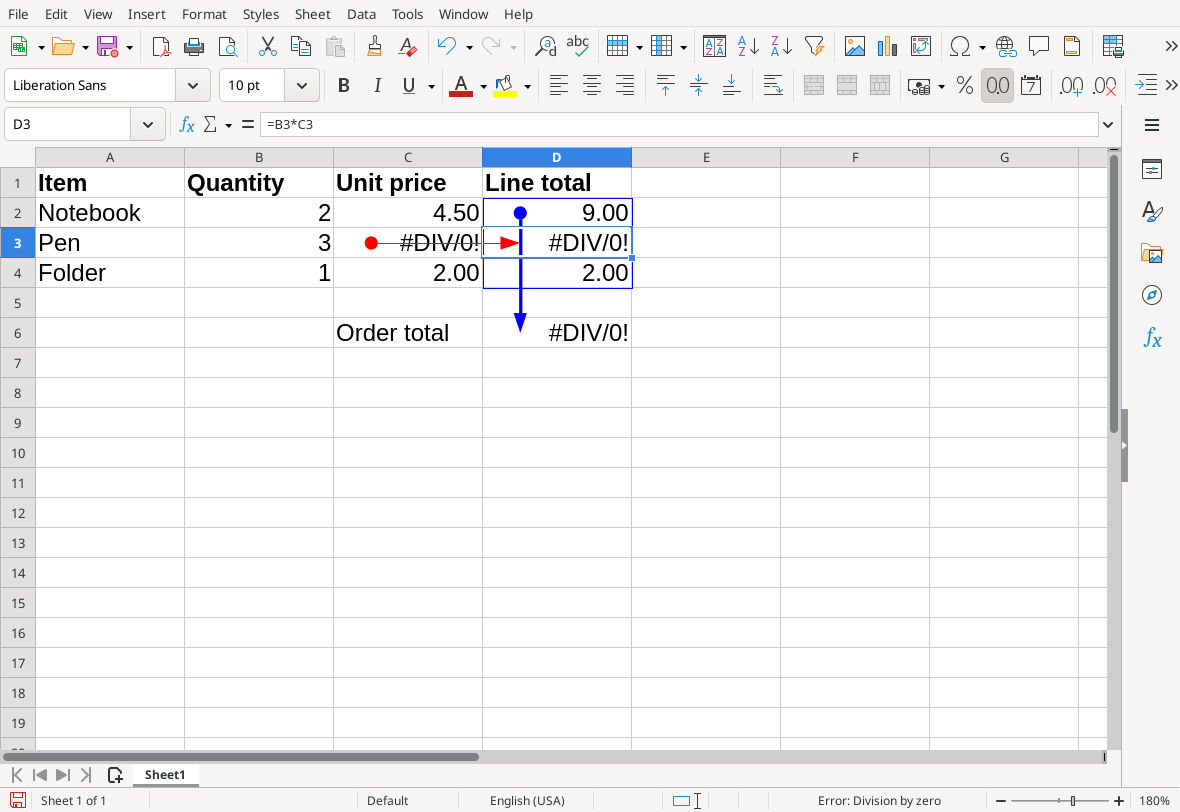The height and width of the screenshot is (812, 1180).
Task: Toggle Italic formatting
Action: [377, 86]
